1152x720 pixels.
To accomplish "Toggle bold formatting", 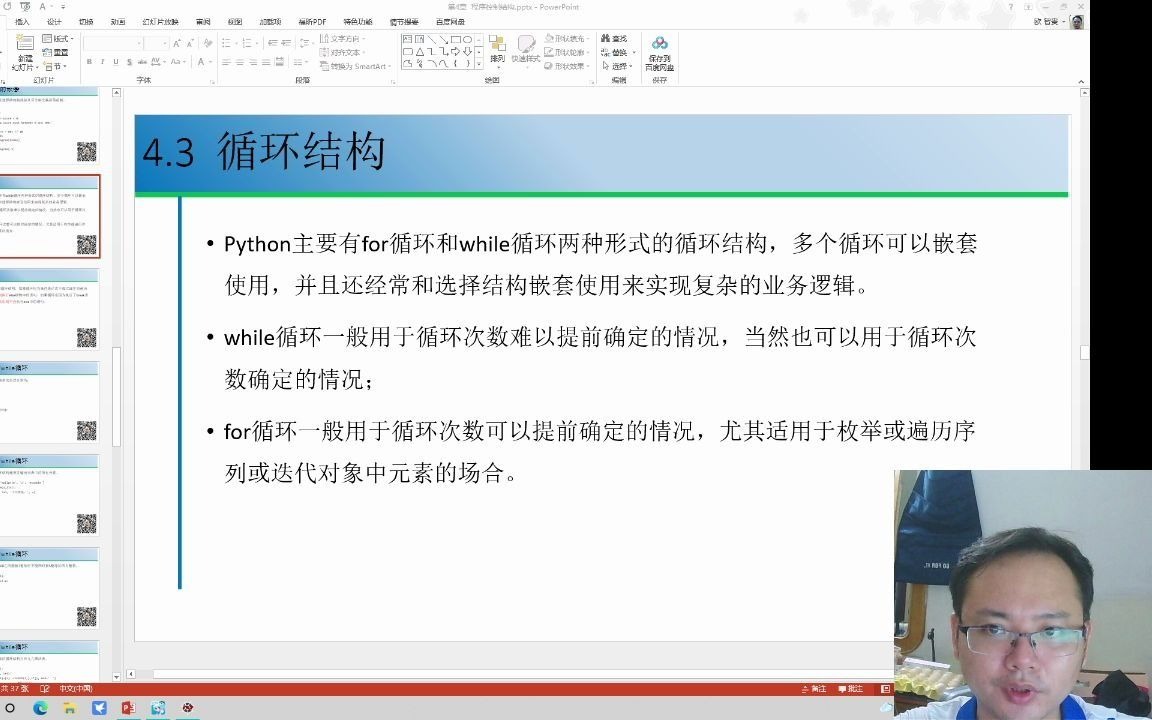I will click(x=88, y=60).
